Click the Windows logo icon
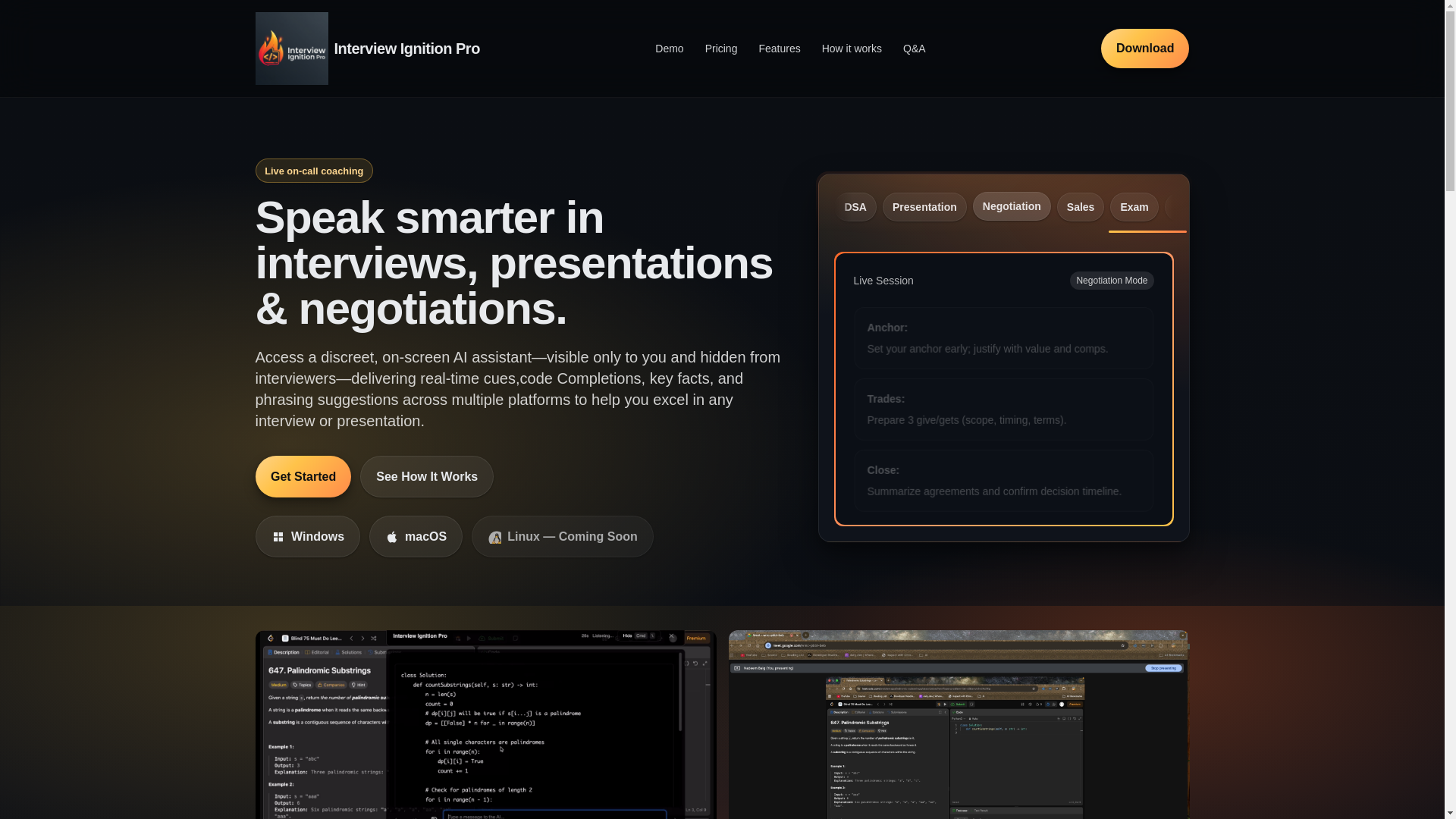This screenshot has width=1456, height=819. [x=278, y=537]
